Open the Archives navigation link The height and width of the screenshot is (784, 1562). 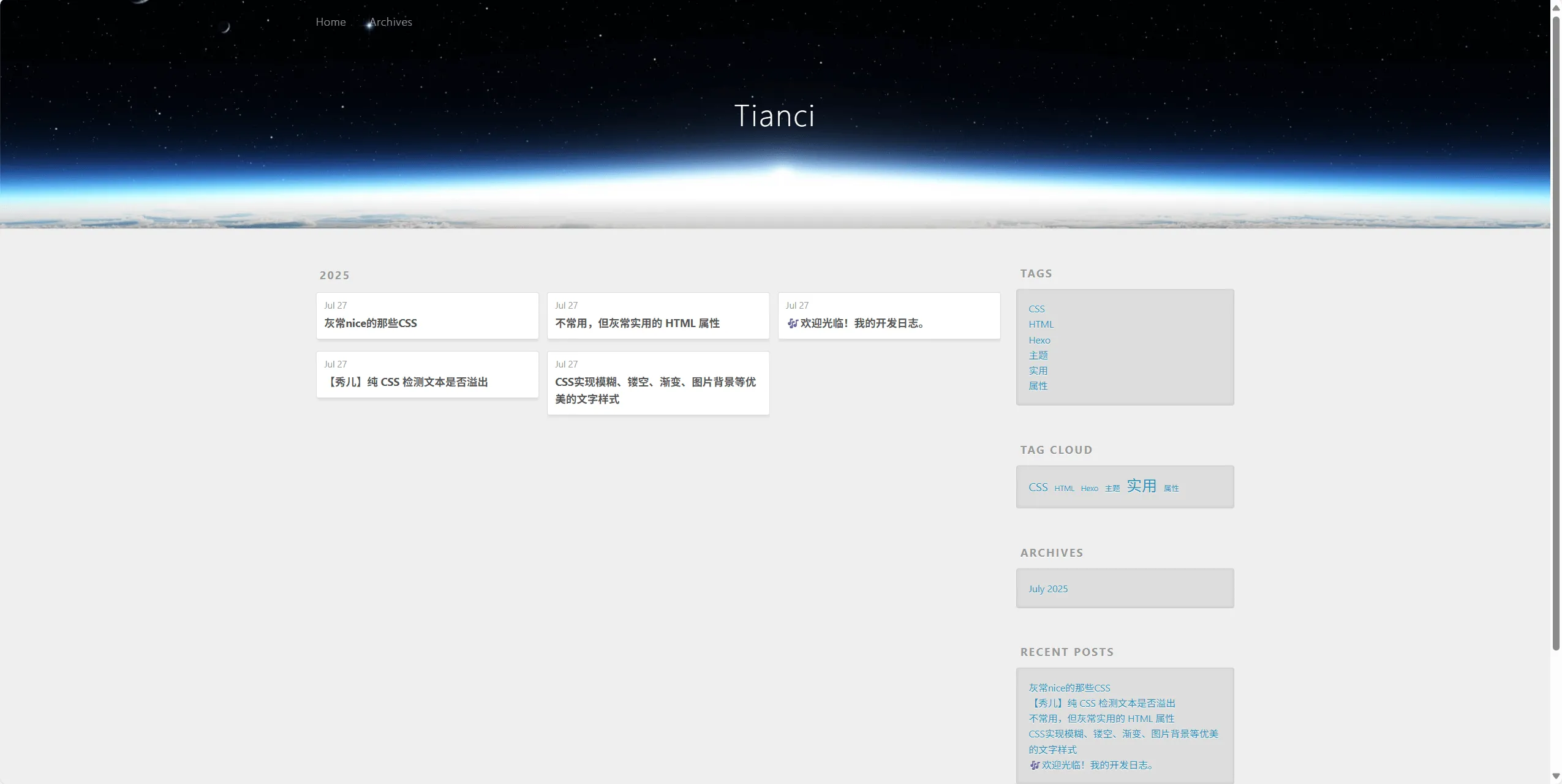coord(391,22)
